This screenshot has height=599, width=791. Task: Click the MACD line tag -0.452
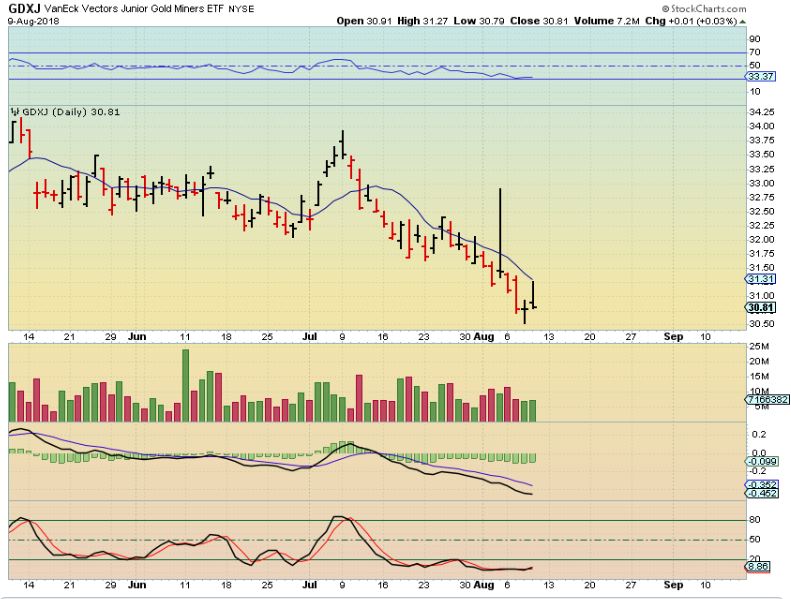coord(762,493)
